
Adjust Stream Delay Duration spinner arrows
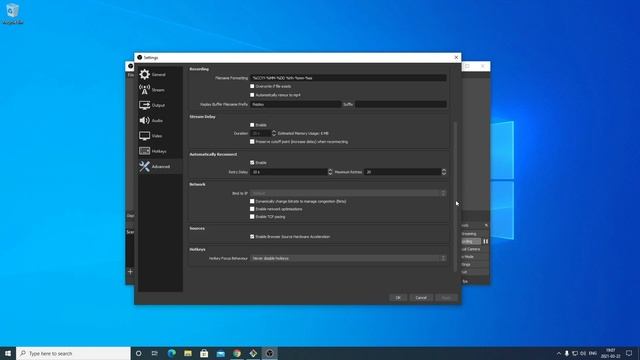tap(274, 133)
